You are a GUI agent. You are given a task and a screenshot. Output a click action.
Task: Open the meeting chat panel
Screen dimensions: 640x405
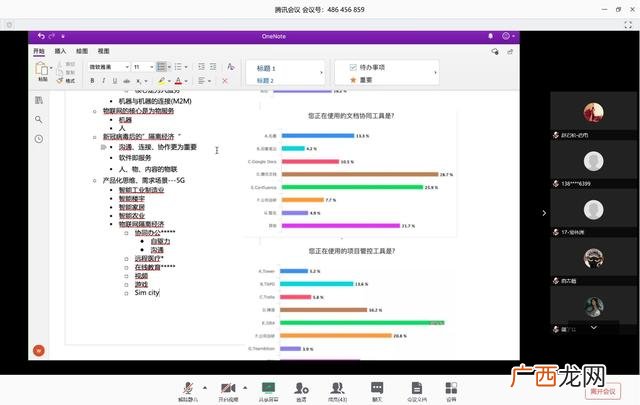pos(377,392)
